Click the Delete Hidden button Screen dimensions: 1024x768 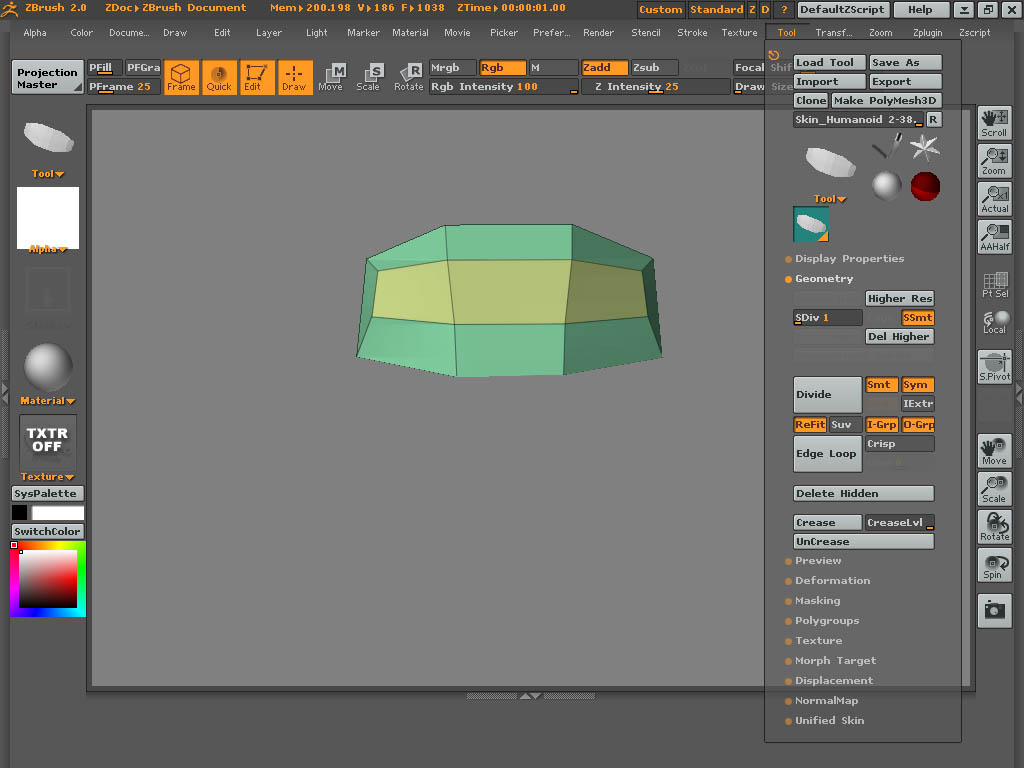coord(863,494)
